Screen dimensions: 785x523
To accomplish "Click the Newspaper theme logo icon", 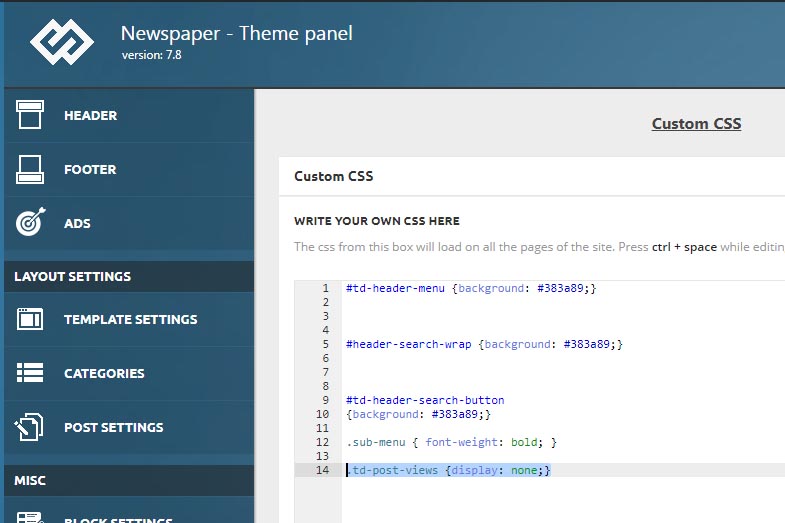I will click(62, 42).
